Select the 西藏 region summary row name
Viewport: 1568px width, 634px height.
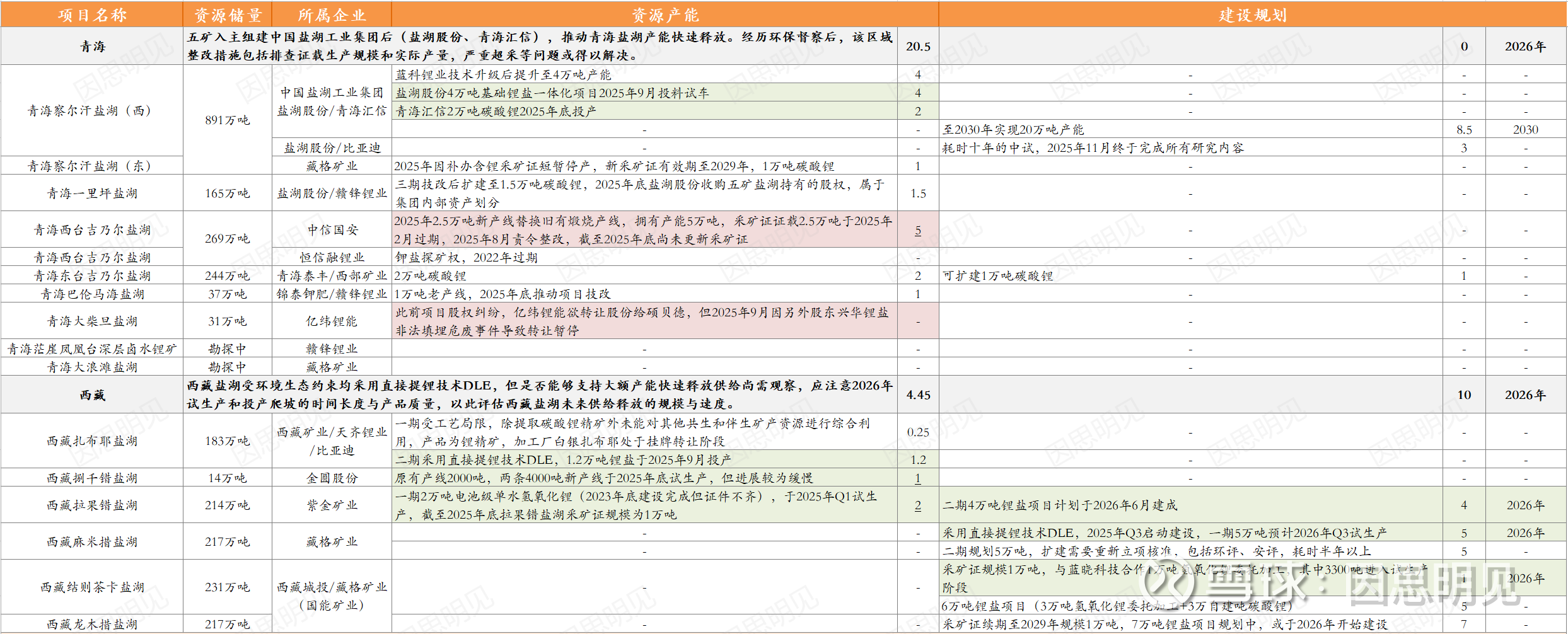(92, 395)
